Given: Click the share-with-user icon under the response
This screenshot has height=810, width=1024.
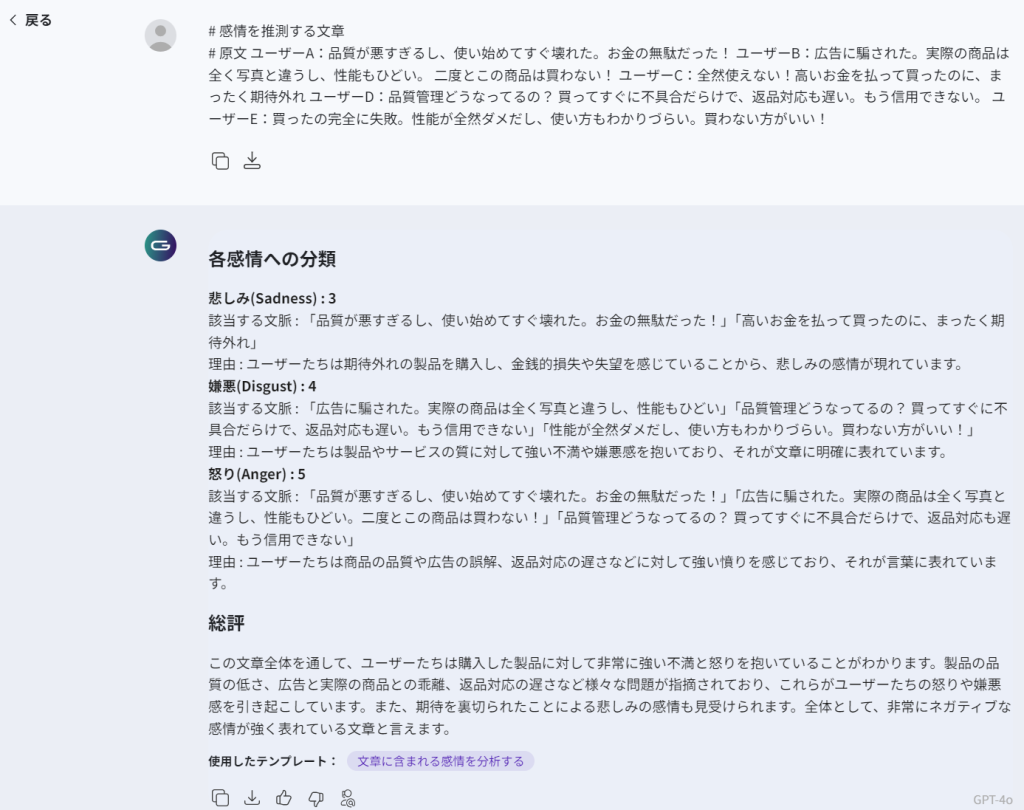Looking at the screenshot, I should coord(348,797).
